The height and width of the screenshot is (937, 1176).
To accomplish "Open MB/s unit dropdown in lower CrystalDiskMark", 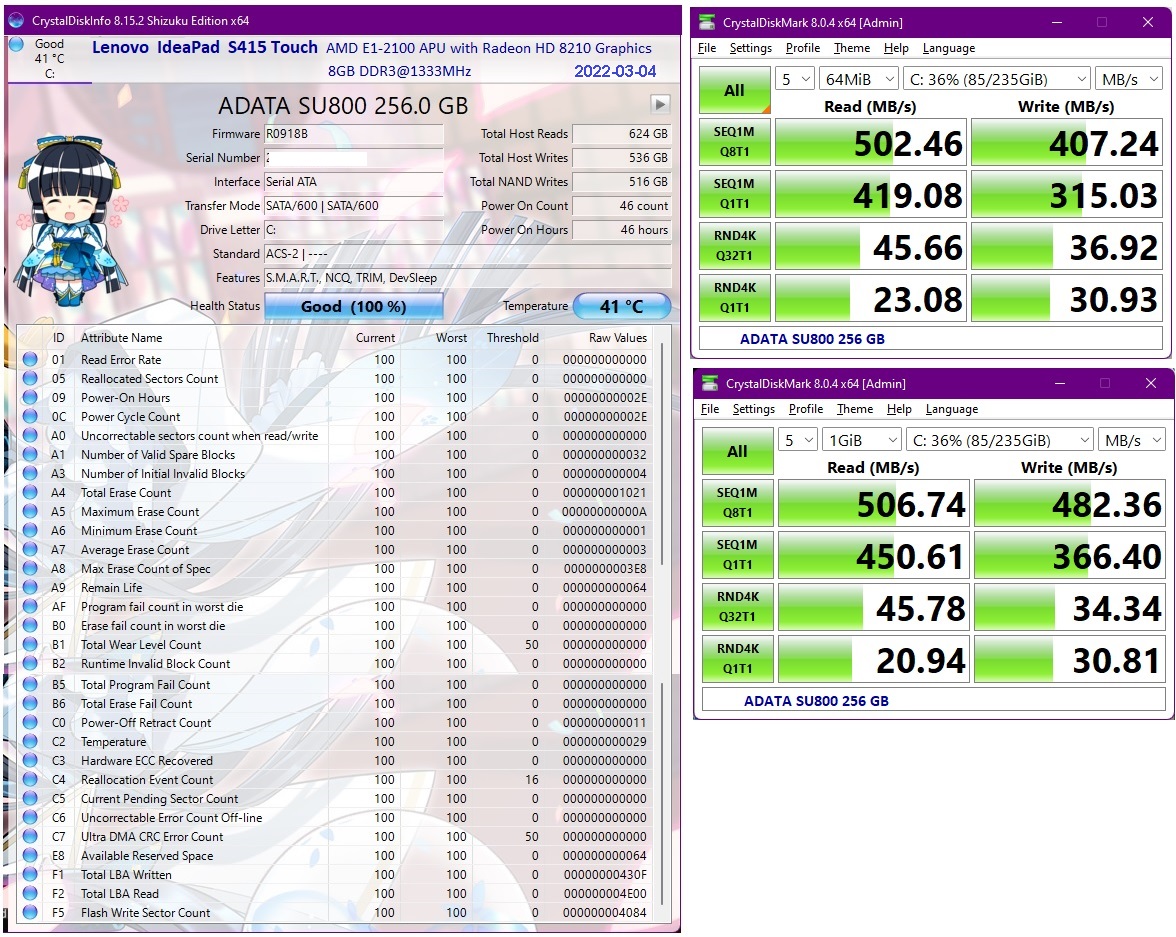I will [x=1132, y=440].
